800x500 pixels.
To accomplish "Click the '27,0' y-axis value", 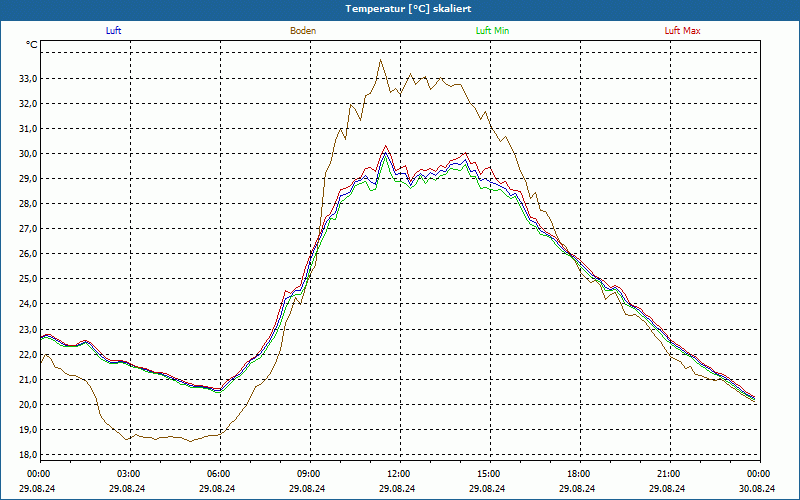I will tap(28, 229).
